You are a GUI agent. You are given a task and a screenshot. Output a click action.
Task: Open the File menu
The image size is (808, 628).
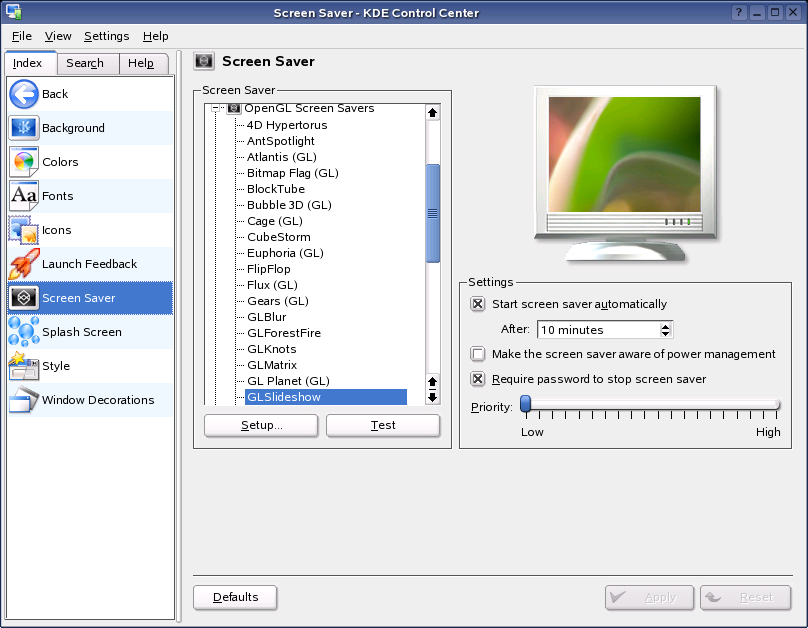coord(22,36)
